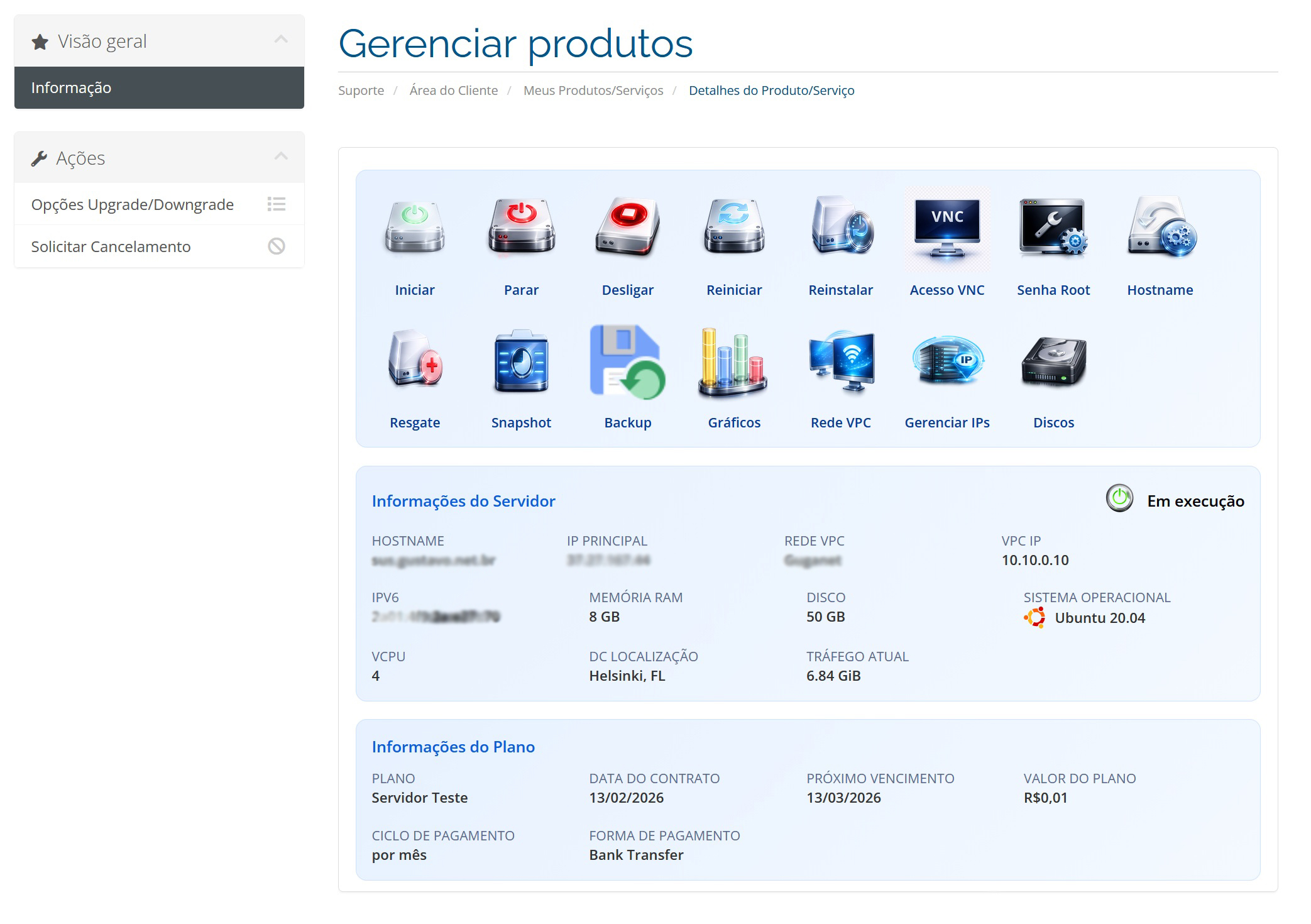This screenshot has width=1311, height=924.
Task: Open the Resgate rescue mode icon
Action: (x=414, y=361)
